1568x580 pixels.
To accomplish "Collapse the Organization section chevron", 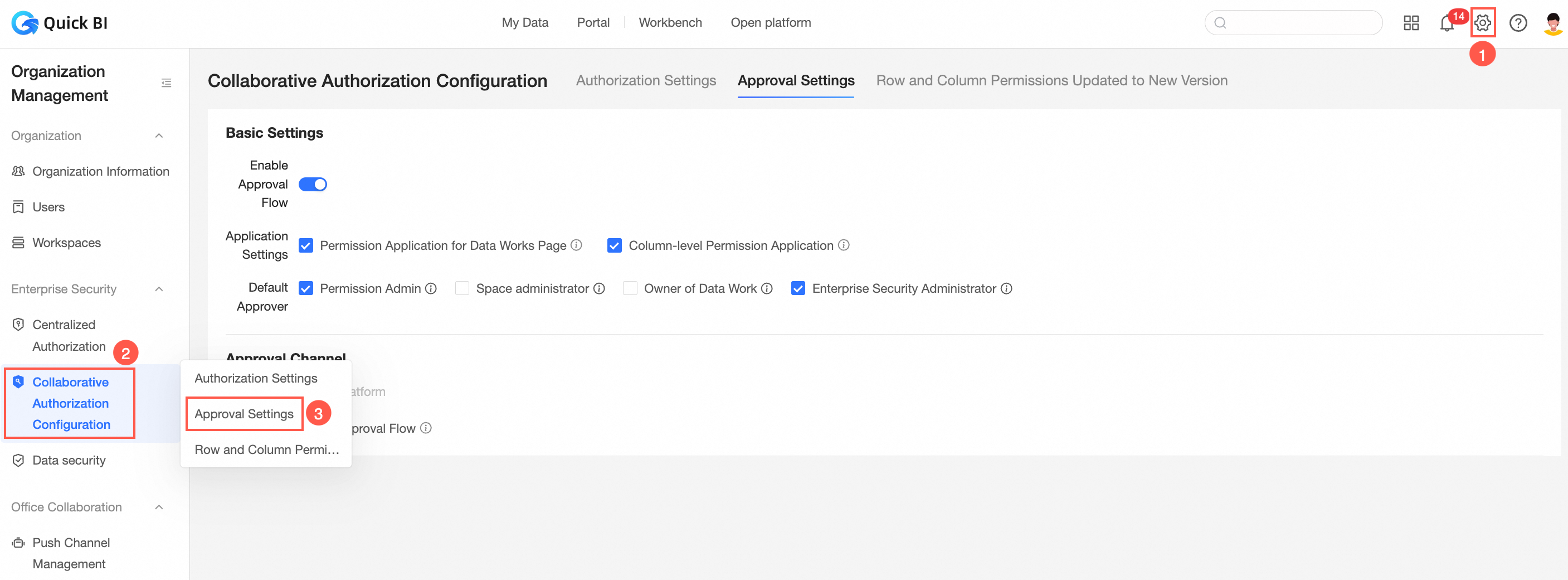I will tap(159, 136).
